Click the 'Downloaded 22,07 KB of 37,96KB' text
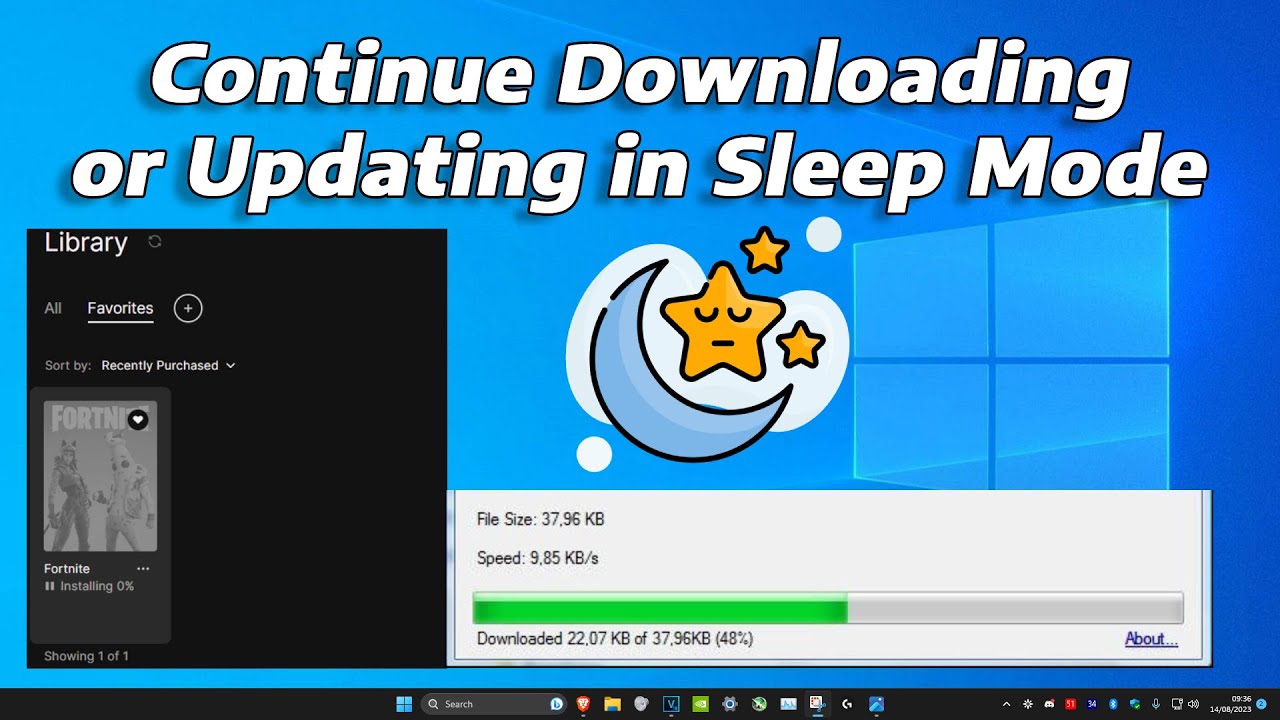This screenshot has width=1280, height=720. coord(597,638)
